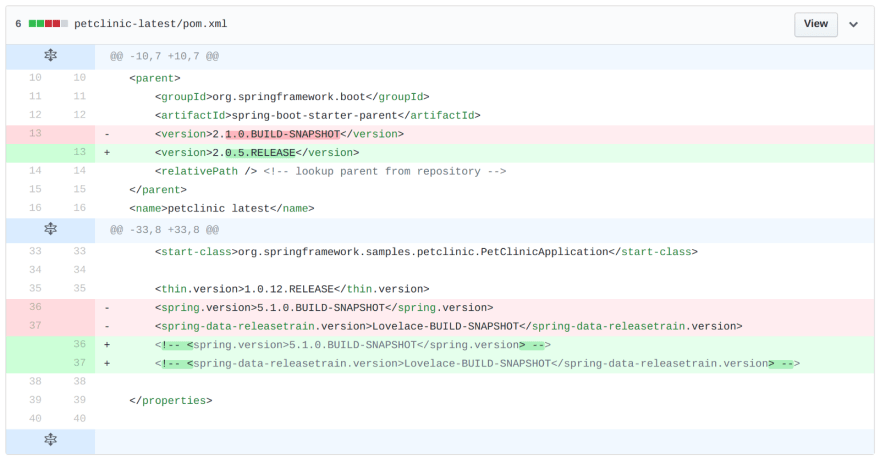This screenshot has height=465, width=880.
Task: Collapse the pom.xml file diff chevron
Action: 853,24
